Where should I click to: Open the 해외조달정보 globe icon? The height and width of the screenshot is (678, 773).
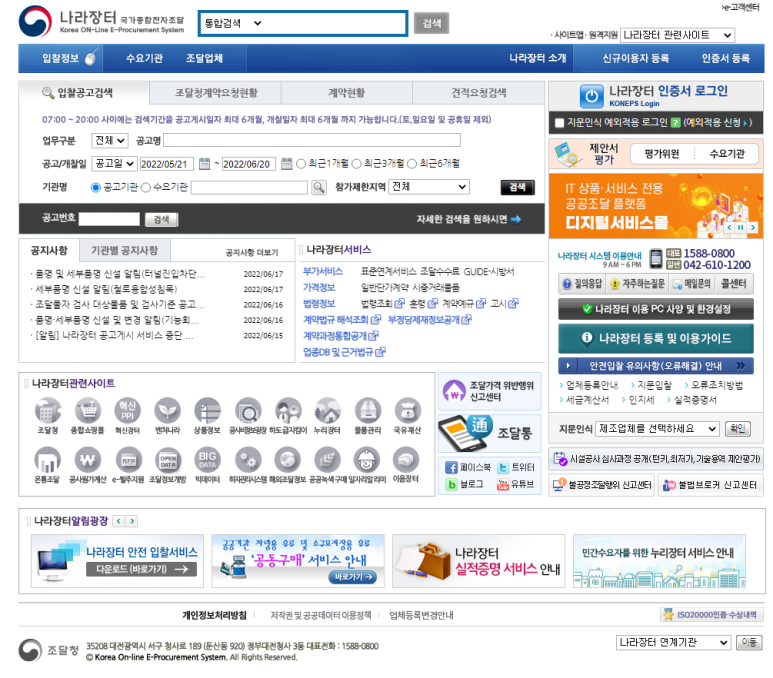click(288, 460)
